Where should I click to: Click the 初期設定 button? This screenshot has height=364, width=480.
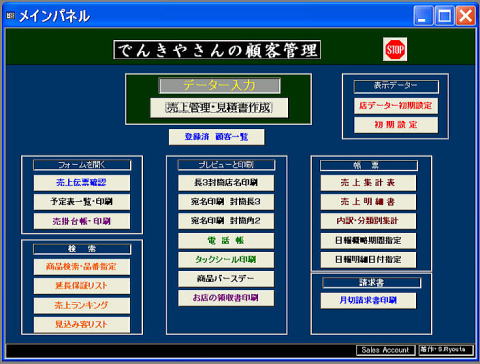(x=396, y=125)
